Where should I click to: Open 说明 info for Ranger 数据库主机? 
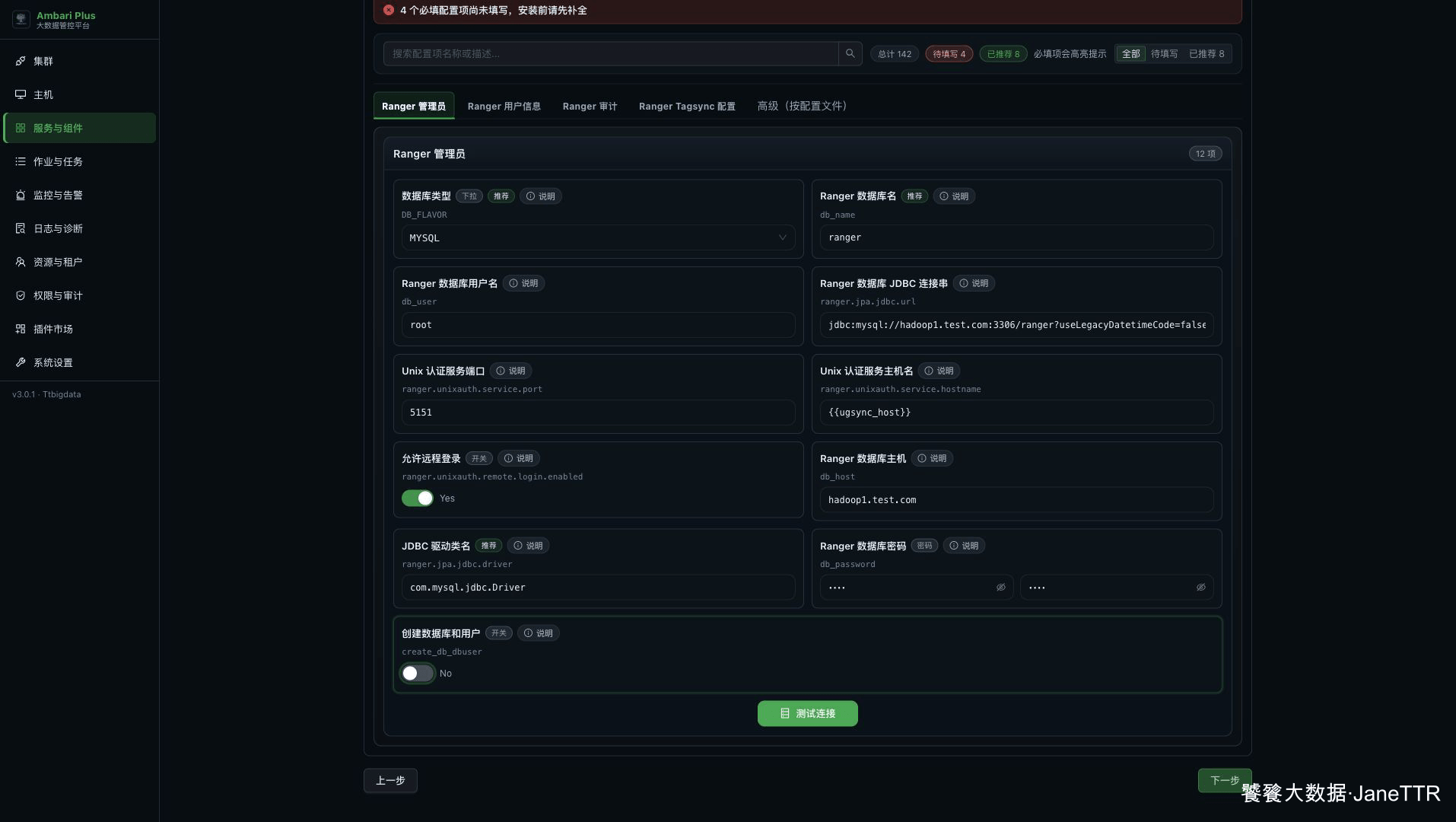click(x=932, y=458)
